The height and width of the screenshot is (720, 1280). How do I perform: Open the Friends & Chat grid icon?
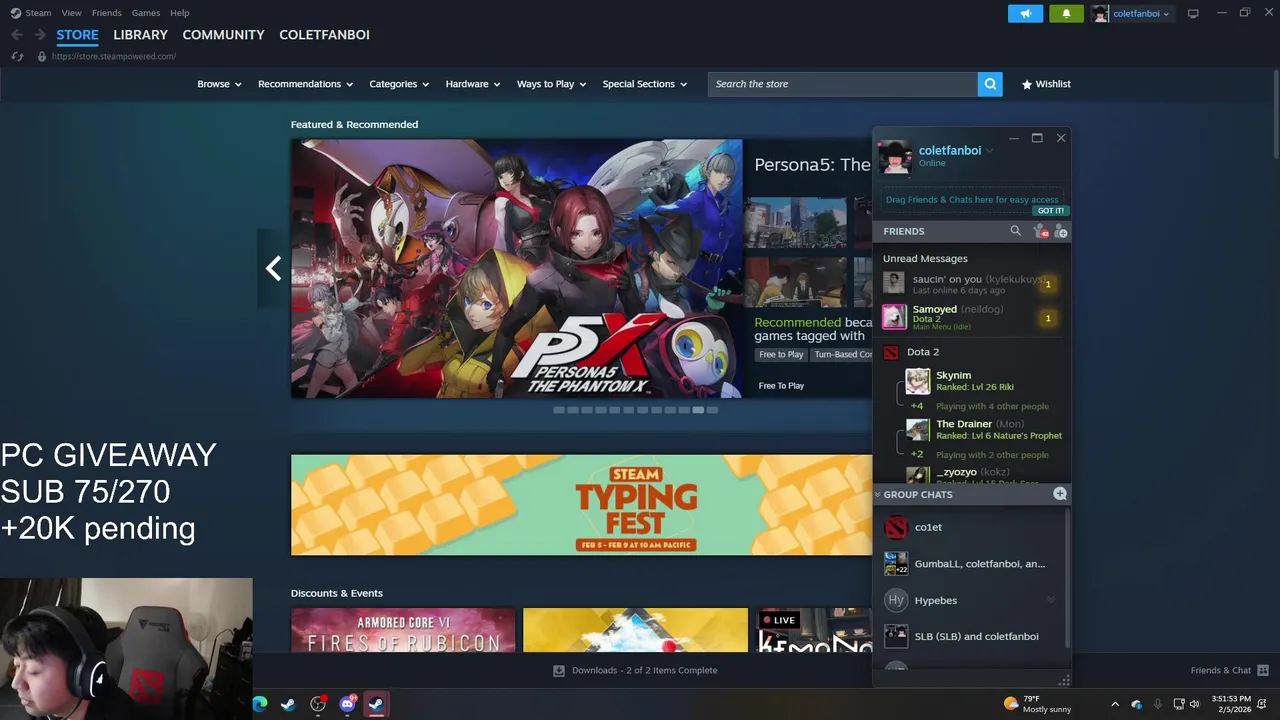coord(1263,670)
